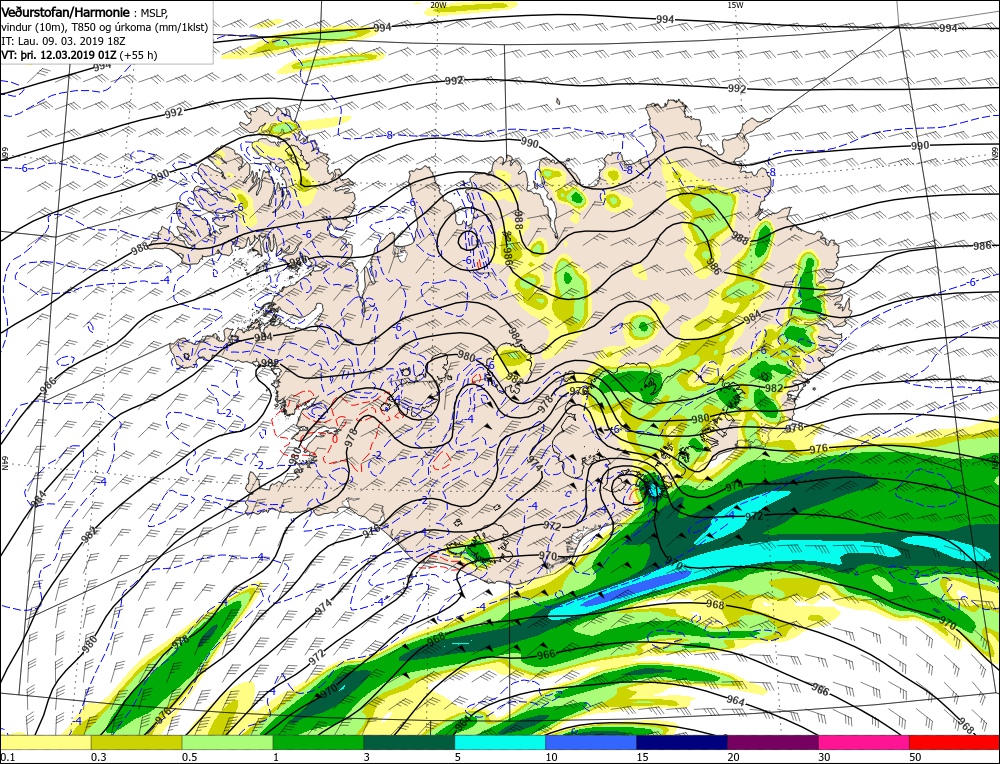Click the legend value "15"
Screen dimensions: 1000x764
[x=642, y=756]
